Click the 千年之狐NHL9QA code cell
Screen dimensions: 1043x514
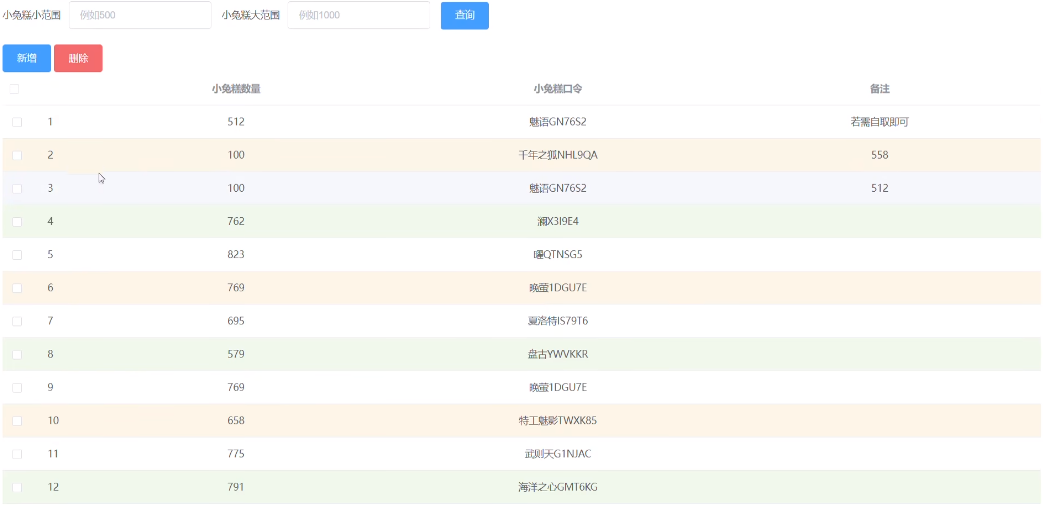[558, 155]
